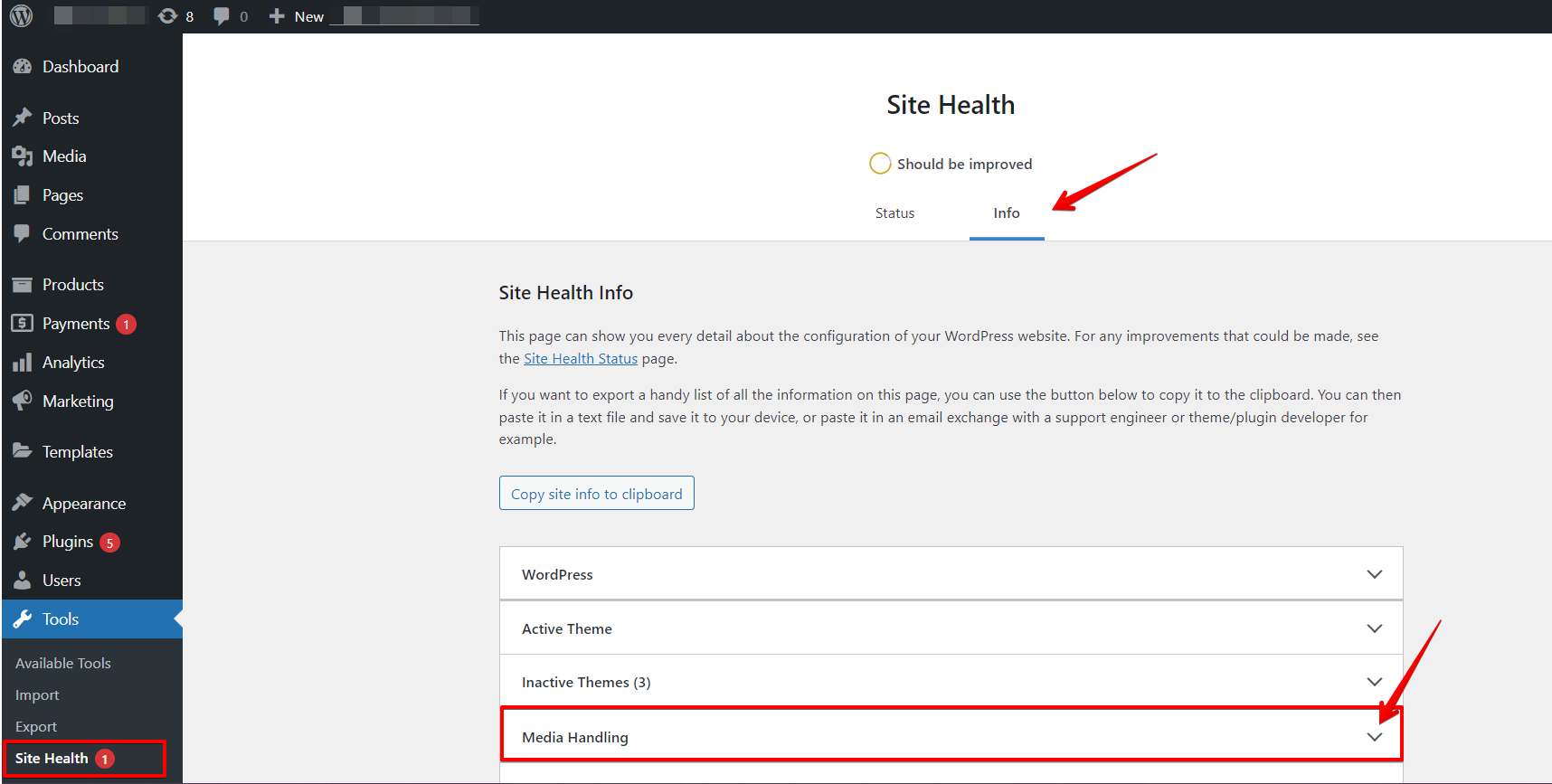This screenshot has width=1552, height=784.
Task: Click the comments bubble icon in toolbar
Action: point(222,16)
